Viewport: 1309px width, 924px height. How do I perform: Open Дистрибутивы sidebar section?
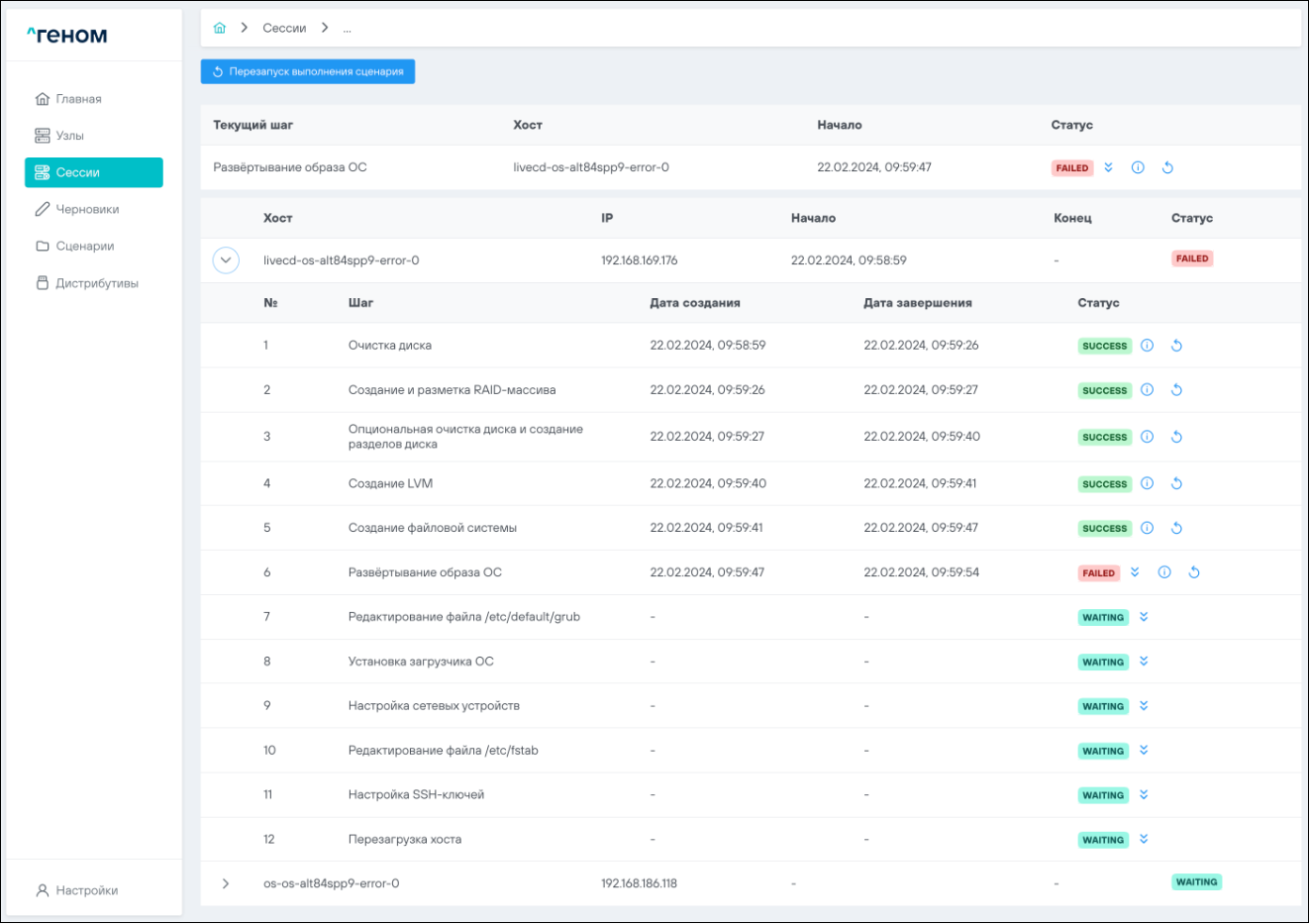[96, 283]
